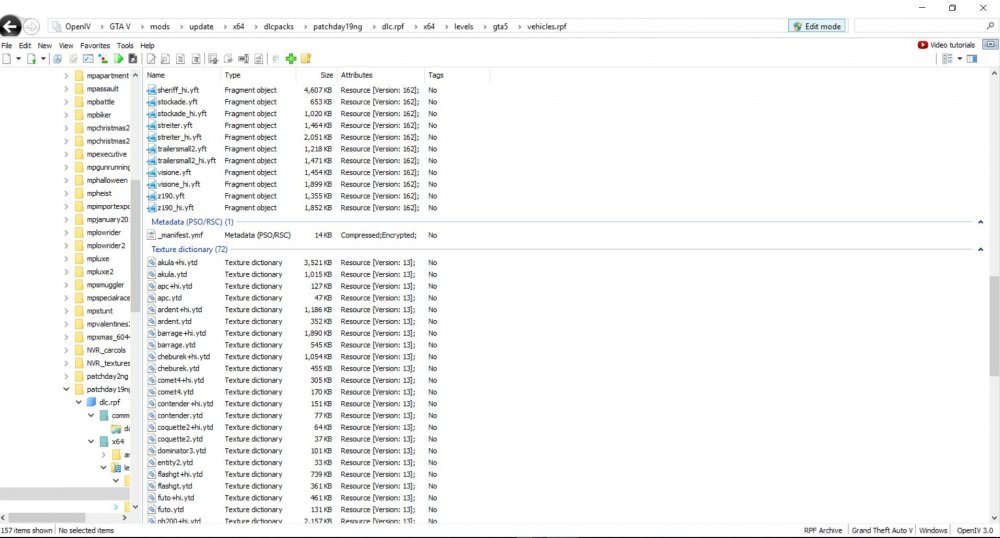Image resolution: width=1000 pixels, height=538 pixels.
Task: Expand the mpapartment tree folder
Action: point(66,76)
